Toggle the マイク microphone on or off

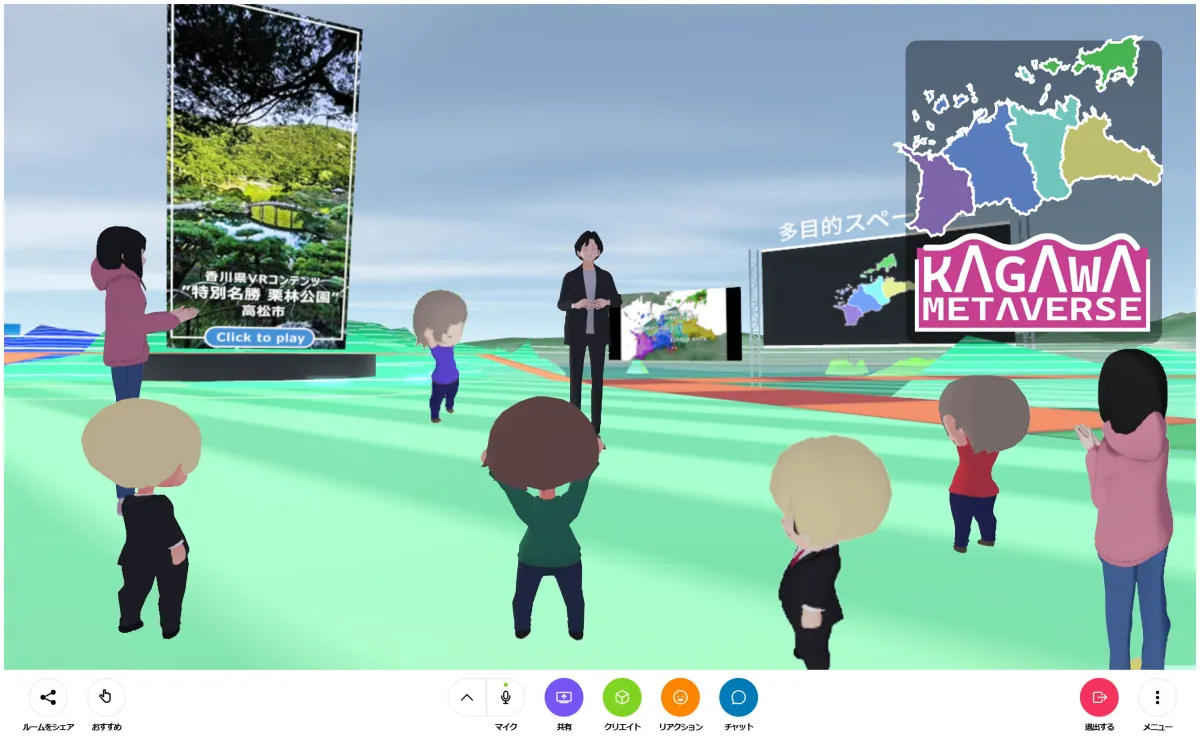point(506,697)
